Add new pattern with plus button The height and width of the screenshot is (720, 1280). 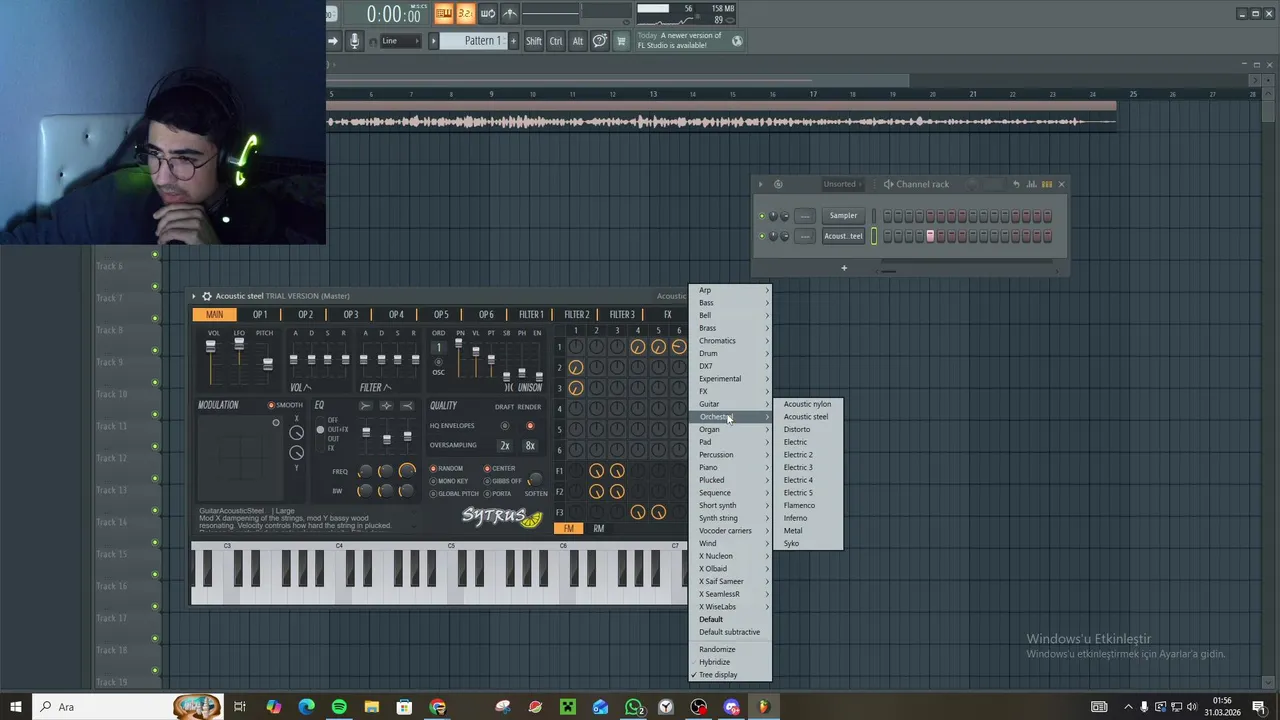click(514, 41)
